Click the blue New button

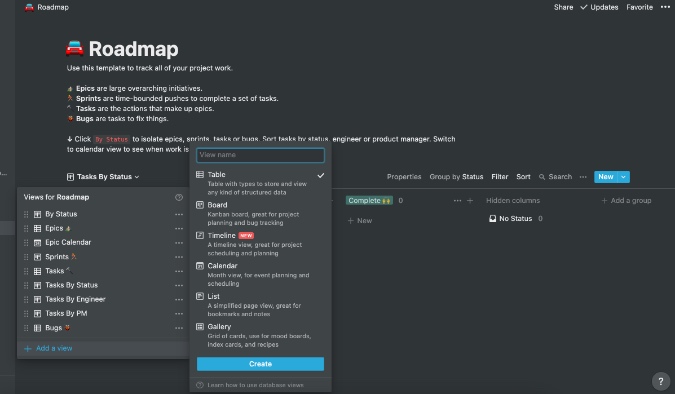point(606,177)
